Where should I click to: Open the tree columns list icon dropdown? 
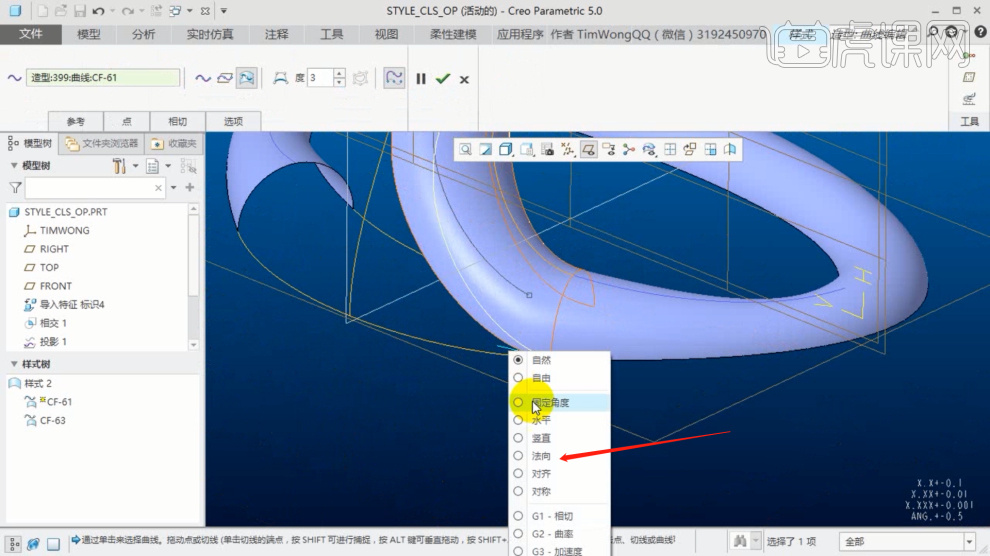pyautogui.click(x=168, y=166)
